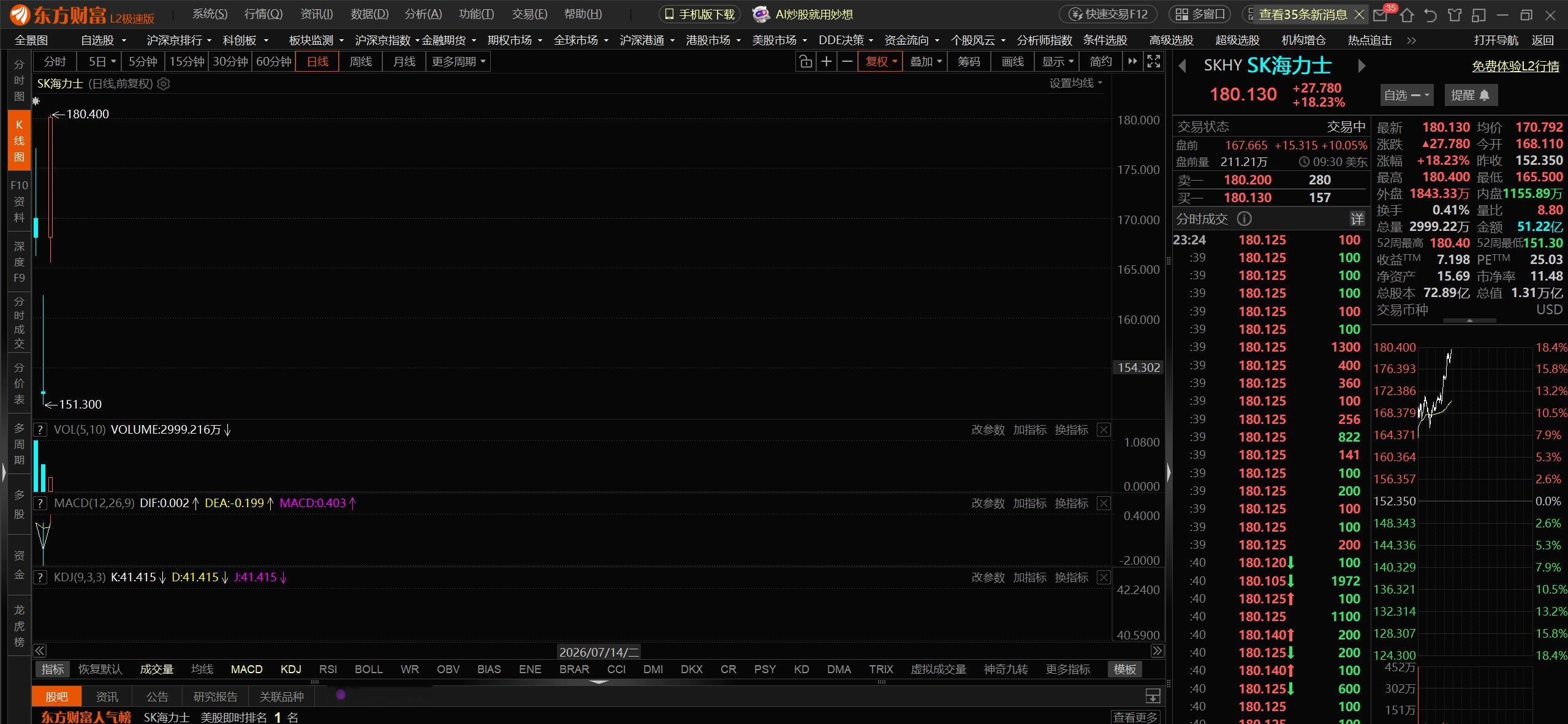
Task: Open the 叠加 overlay dropdown
Action: tap(925, 61)
